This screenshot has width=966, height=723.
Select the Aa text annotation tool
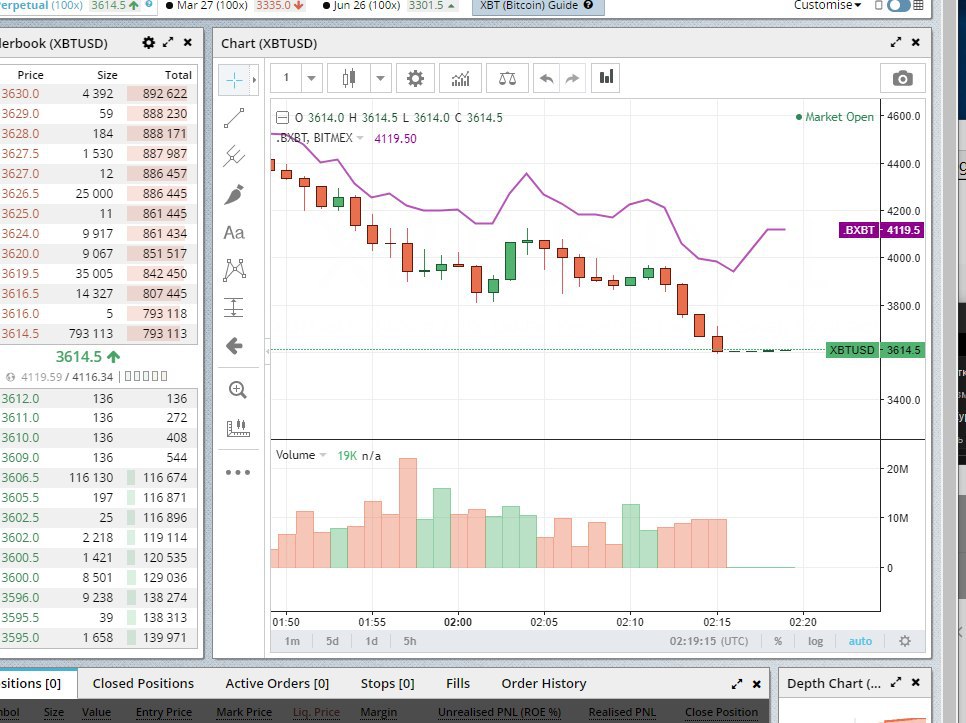[x=235, y=232]
